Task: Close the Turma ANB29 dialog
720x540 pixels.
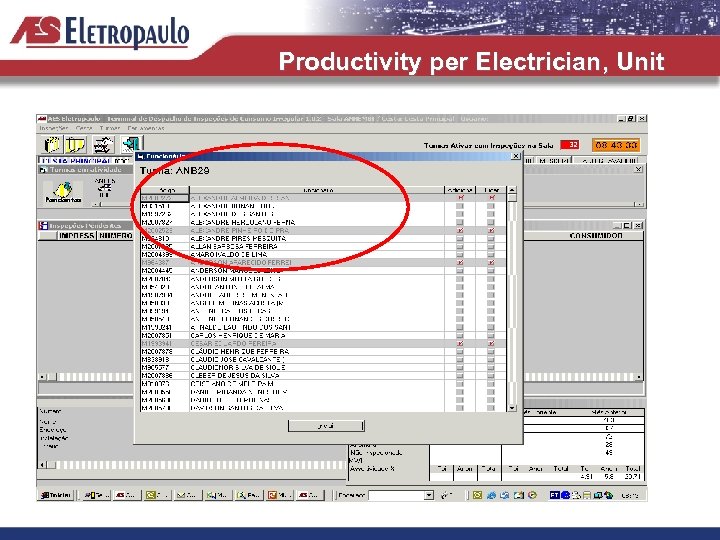Action: tap(516, 156)
